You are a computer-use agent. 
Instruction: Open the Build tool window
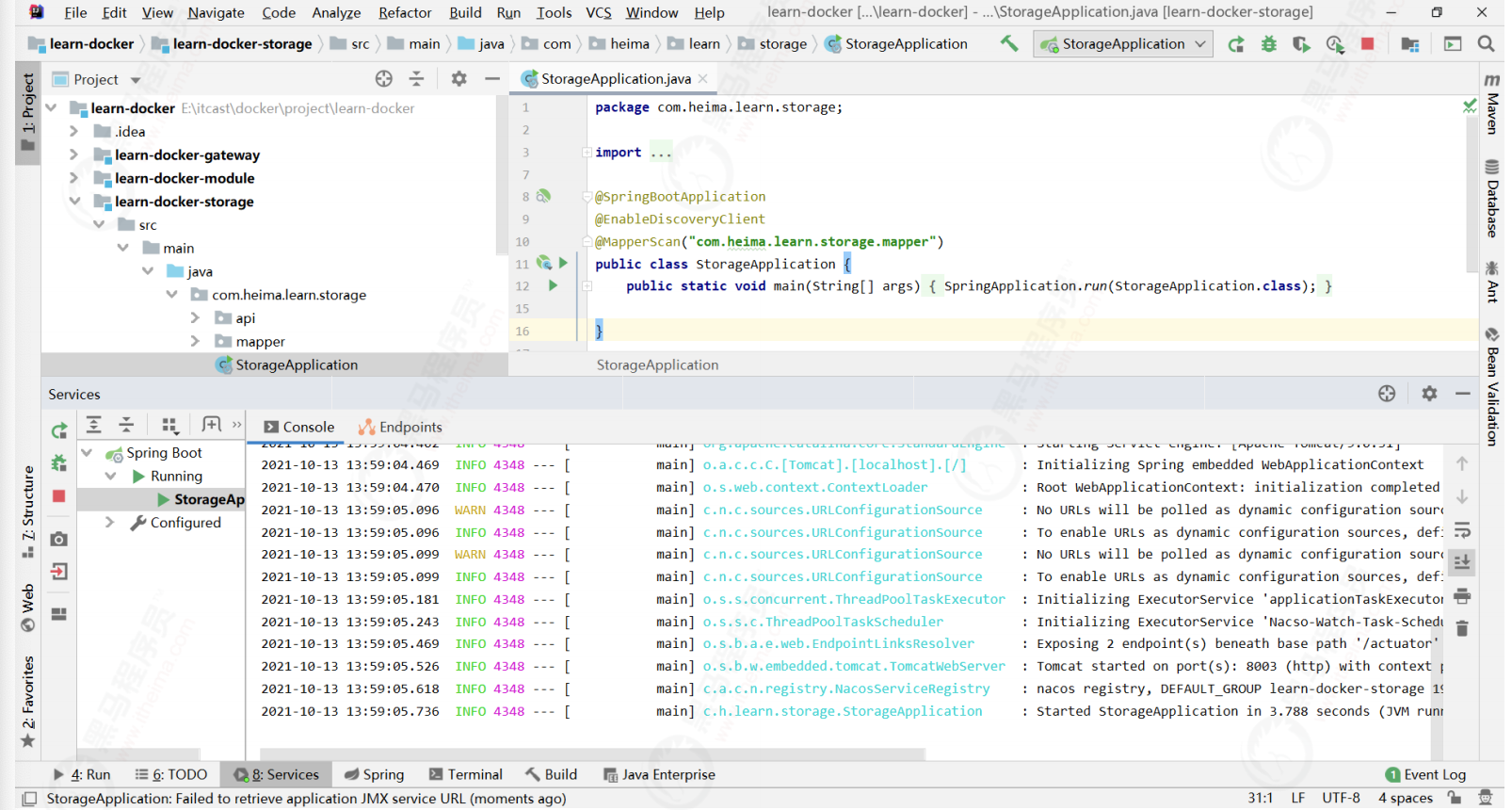pos(552,774)
